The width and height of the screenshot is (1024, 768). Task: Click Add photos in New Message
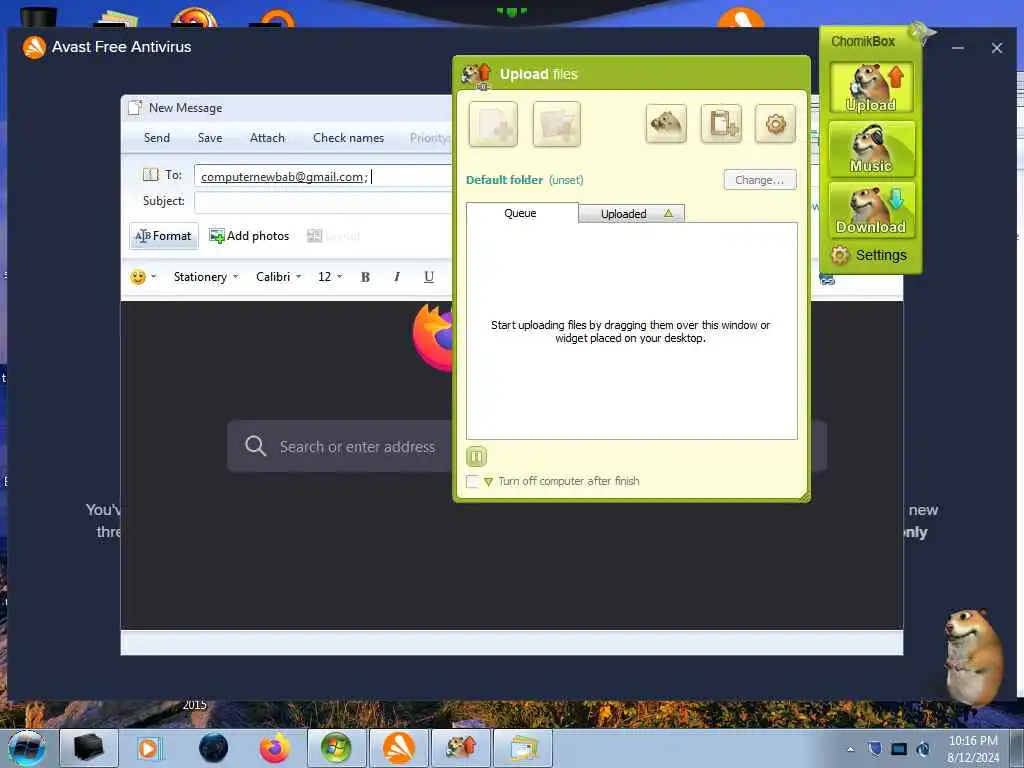[x=249, y=236]
